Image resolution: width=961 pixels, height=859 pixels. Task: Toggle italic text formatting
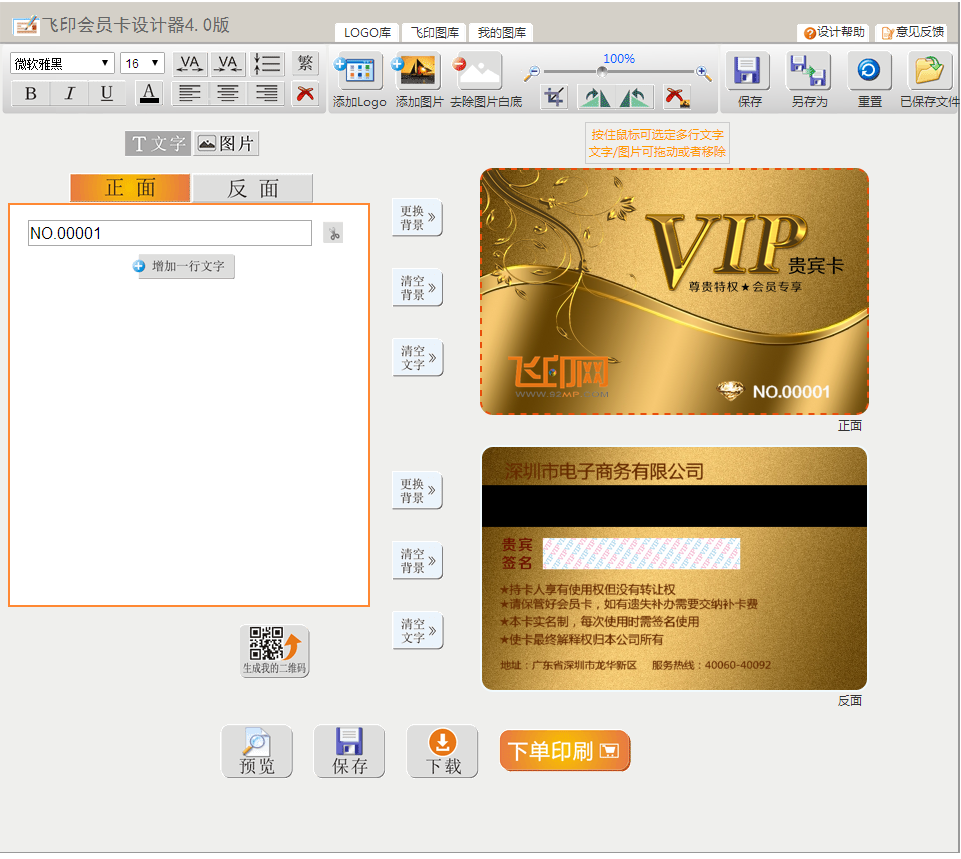[x=69, y=94]
